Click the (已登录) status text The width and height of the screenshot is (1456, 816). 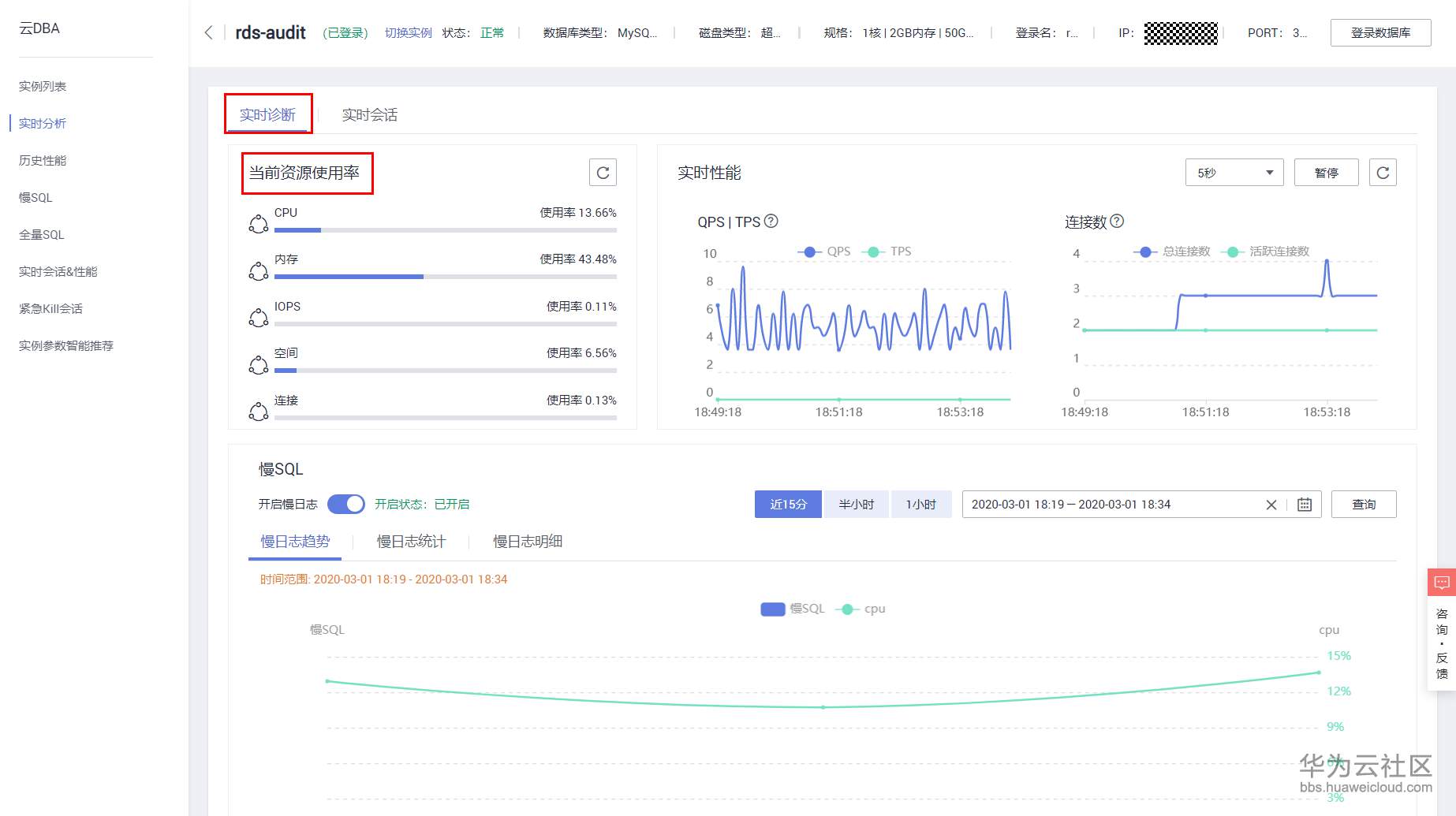pyautogui.click(x=345, y=33)
